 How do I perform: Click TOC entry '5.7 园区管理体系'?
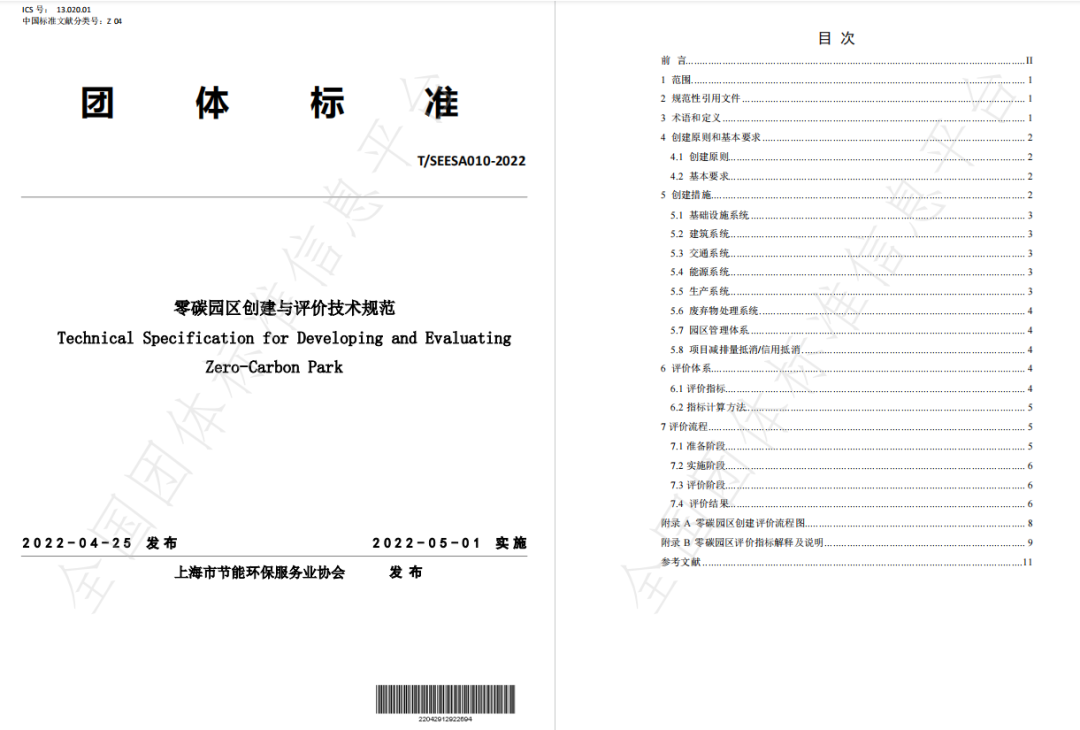(851, 330)
